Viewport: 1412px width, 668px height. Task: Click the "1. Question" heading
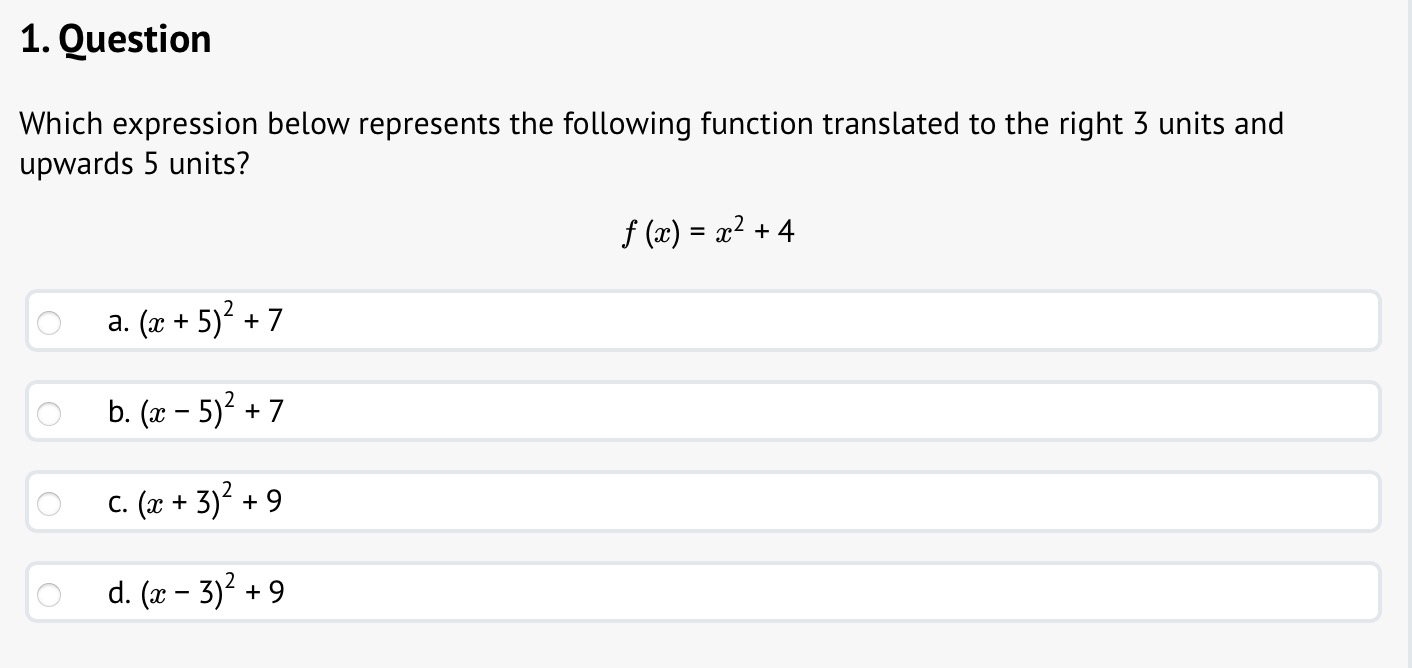[x=116, y=40]
